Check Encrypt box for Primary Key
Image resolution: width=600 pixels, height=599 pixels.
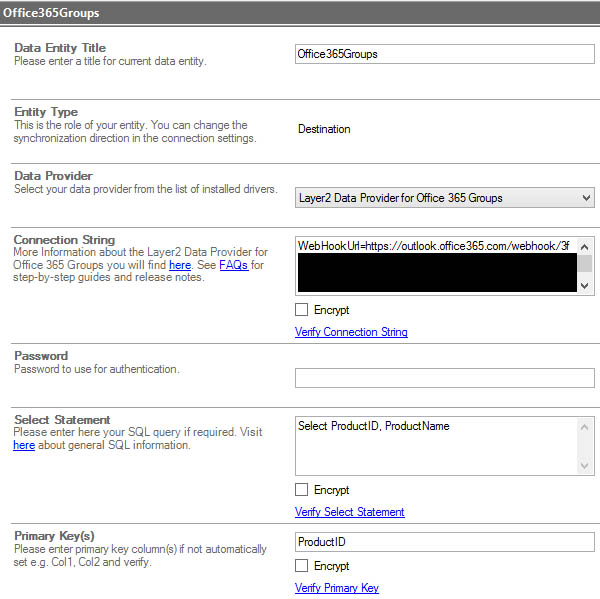[x=302, y=566]
